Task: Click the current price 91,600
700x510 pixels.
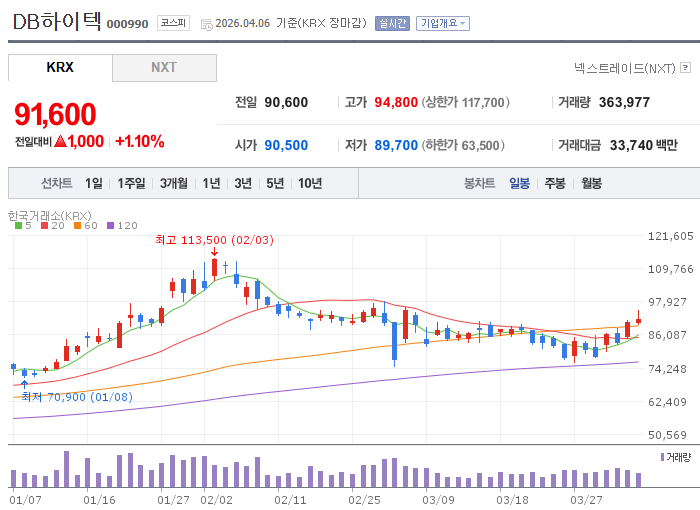Action: pos(55,114)
